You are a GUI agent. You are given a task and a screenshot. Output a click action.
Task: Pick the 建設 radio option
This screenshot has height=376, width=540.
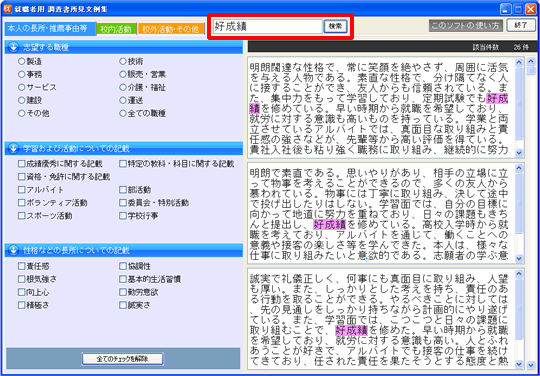[22, 101]
